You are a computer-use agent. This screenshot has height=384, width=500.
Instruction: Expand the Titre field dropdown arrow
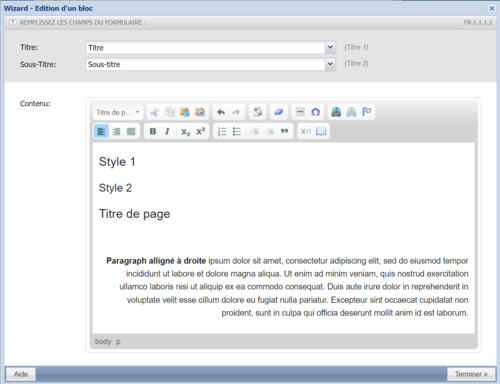(330, 47)
